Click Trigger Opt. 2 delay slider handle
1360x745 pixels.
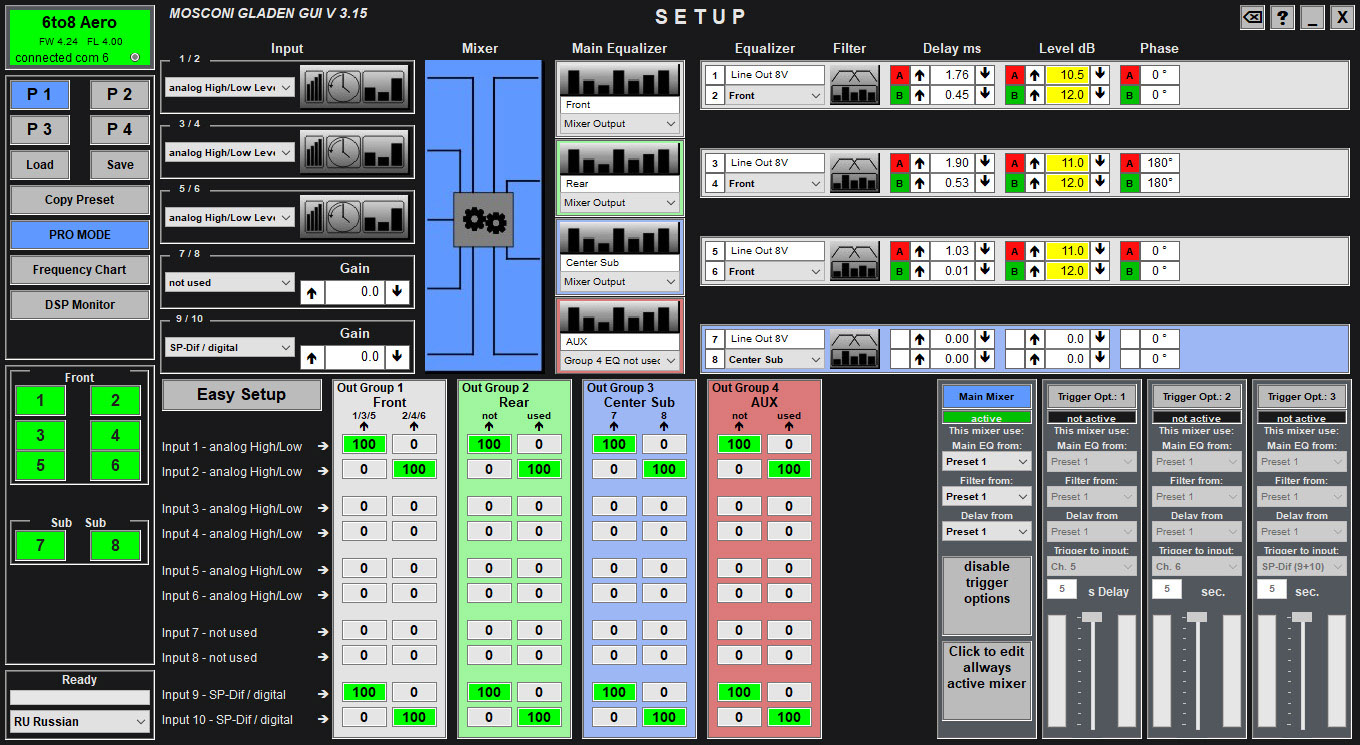point(1197,617)
